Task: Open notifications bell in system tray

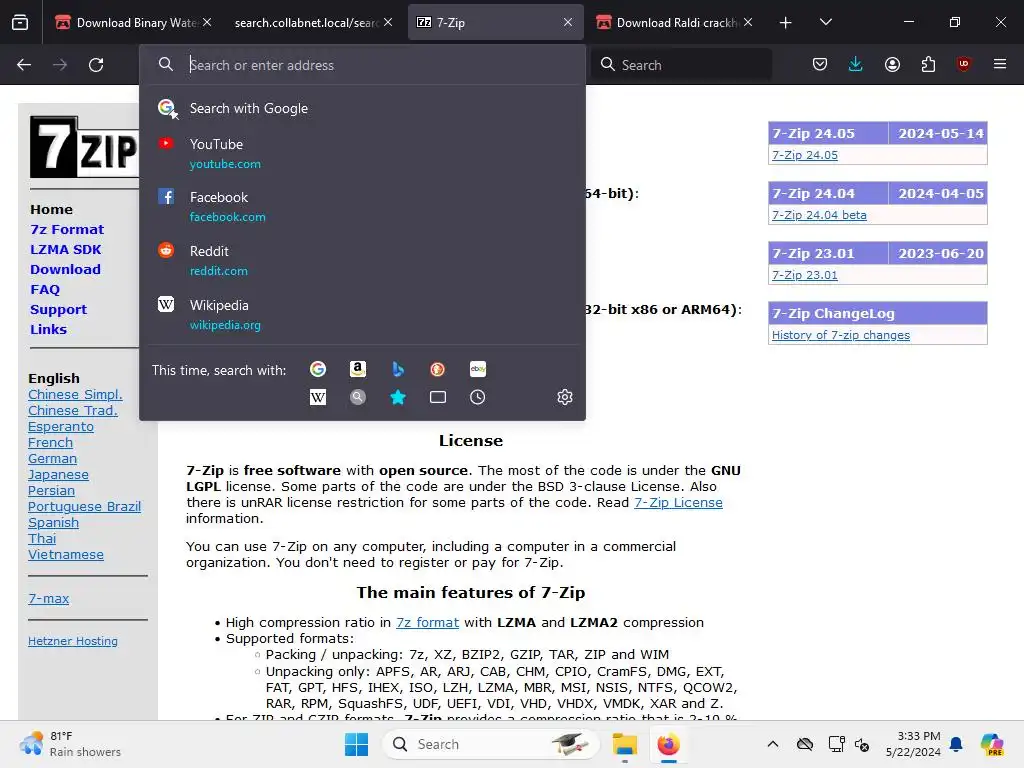Action: click(x=956, y=744)
